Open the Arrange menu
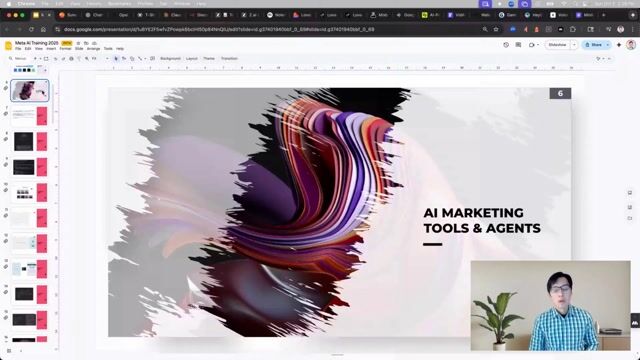The width and height of the screenshot is (640, 360). pyautogui.click(x=93, y=49)
